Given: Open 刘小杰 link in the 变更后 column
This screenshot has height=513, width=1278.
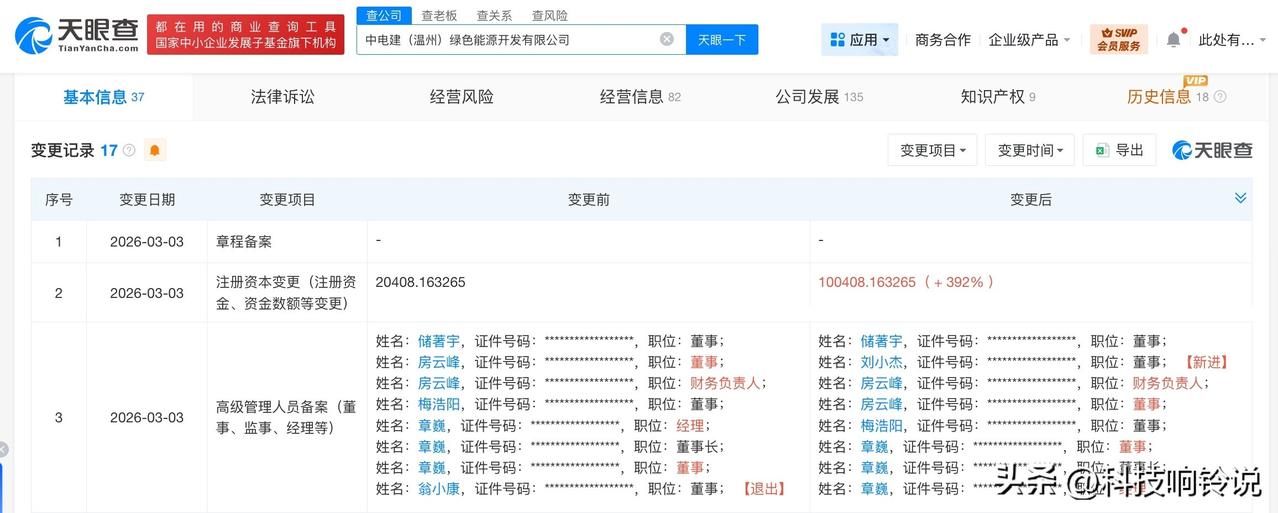Looking at the screenshot, I should click(882, 362).
